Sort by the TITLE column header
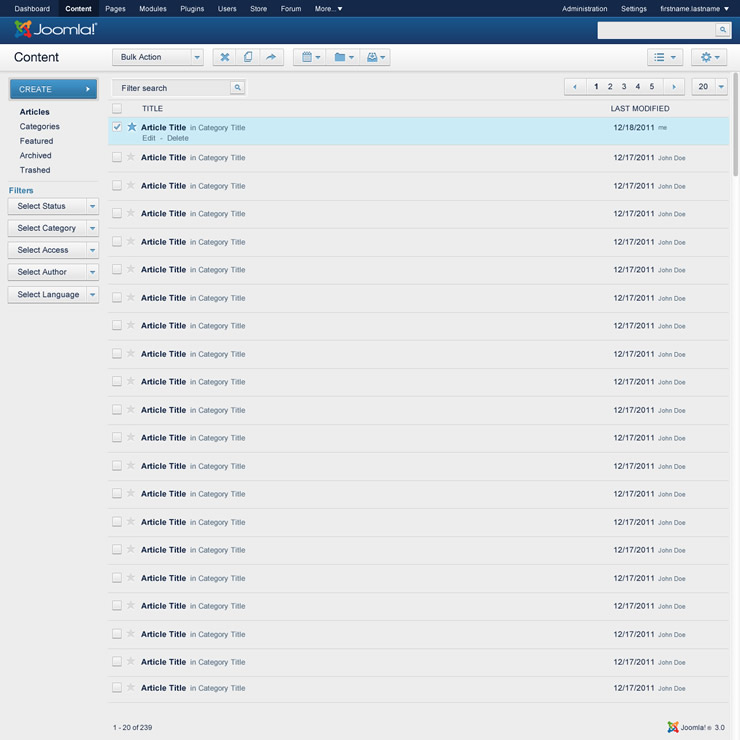Image resolution: width=740 pixels, height=740 pixels. tap(152, 109)
